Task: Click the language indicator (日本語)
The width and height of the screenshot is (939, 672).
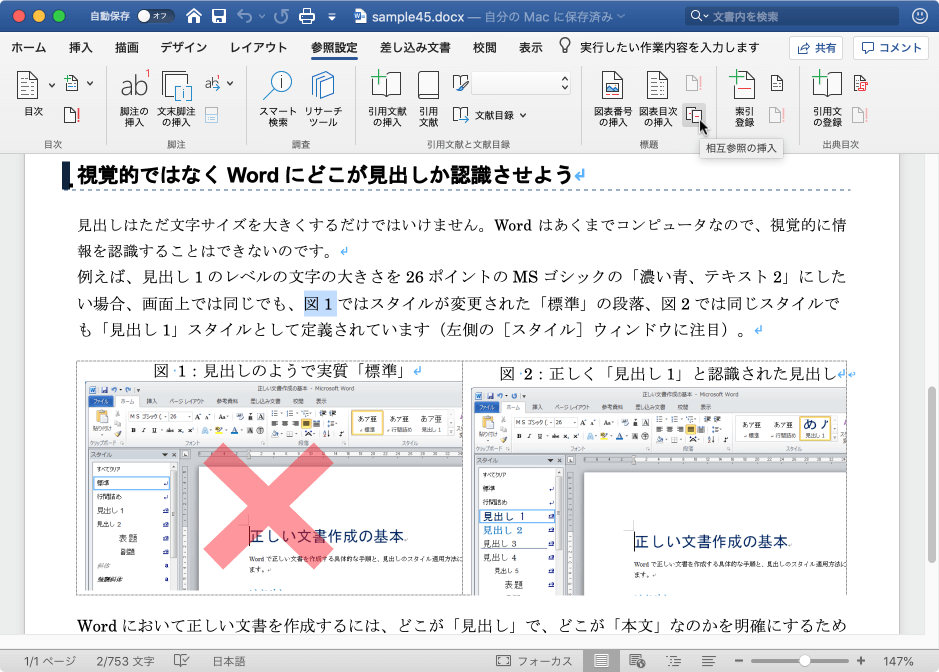Action: pyautogui.click(x=229, y=661)
